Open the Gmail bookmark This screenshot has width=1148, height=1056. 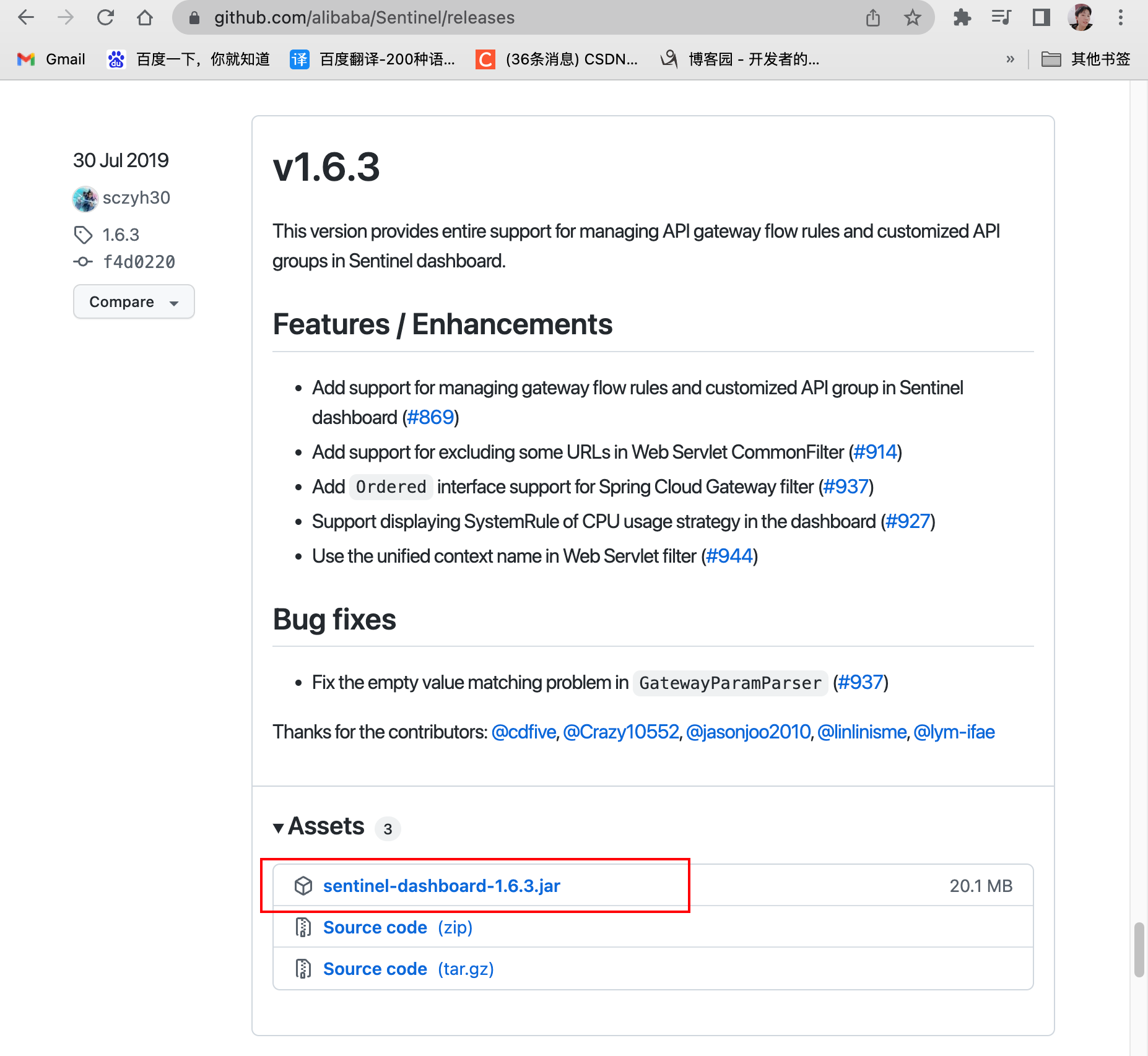(x=51, y=59)
